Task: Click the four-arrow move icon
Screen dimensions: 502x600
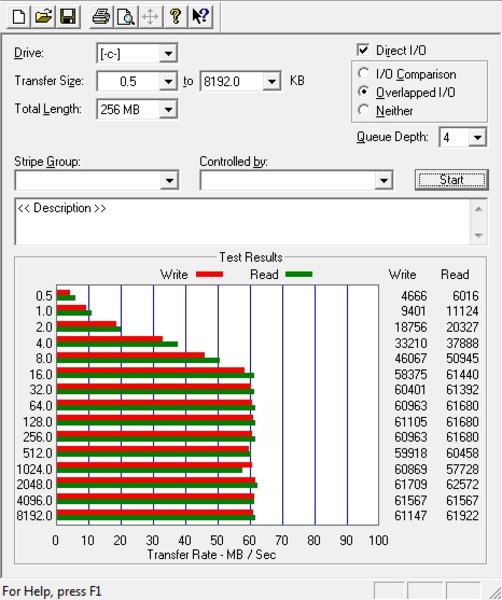Action: pos(150,16)
